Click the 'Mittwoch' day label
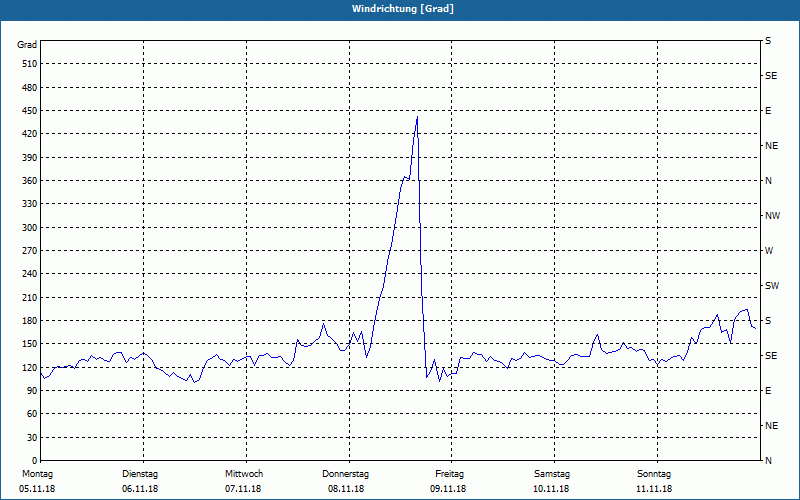 (244, 474)
